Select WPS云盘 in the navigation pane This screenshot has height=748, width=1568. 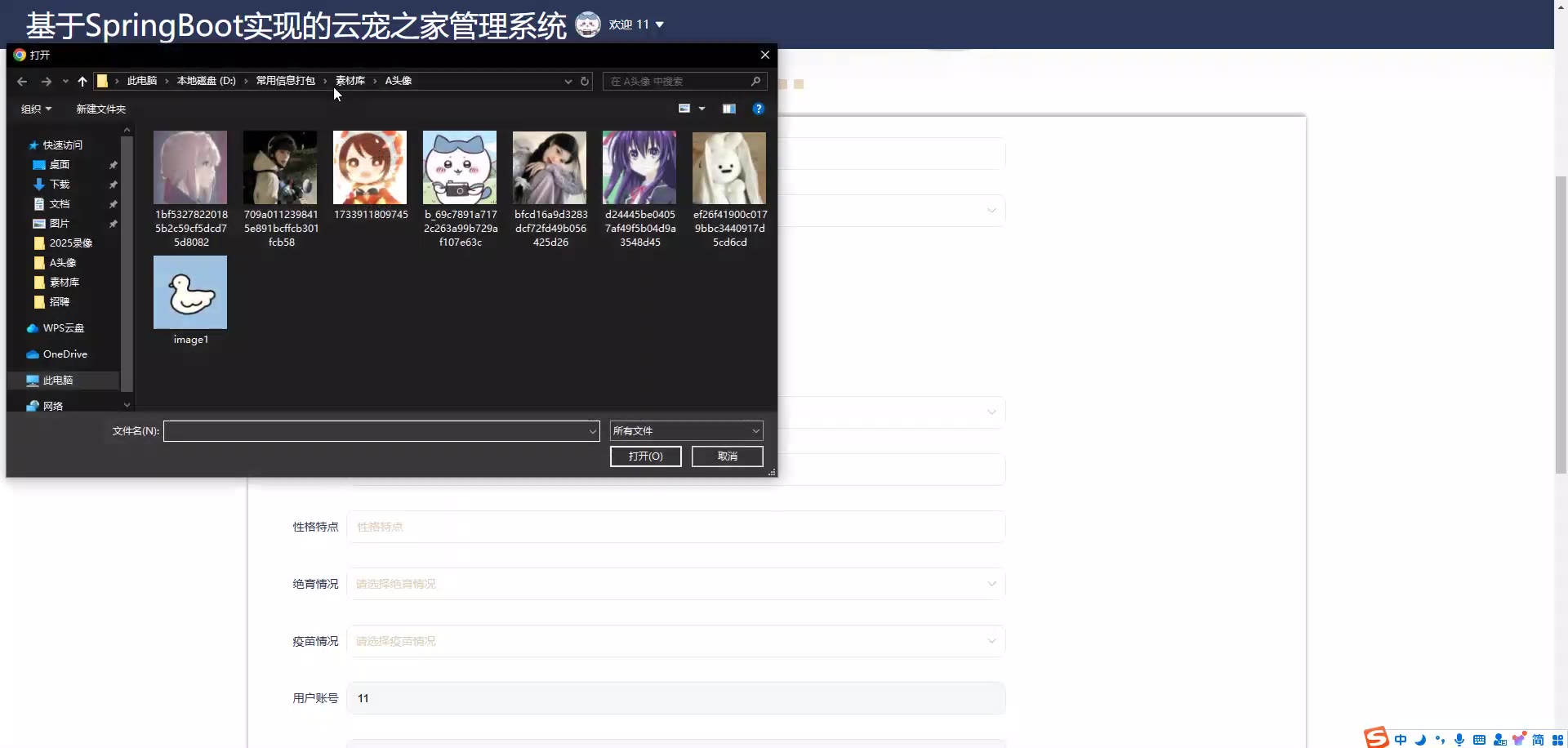63,328
